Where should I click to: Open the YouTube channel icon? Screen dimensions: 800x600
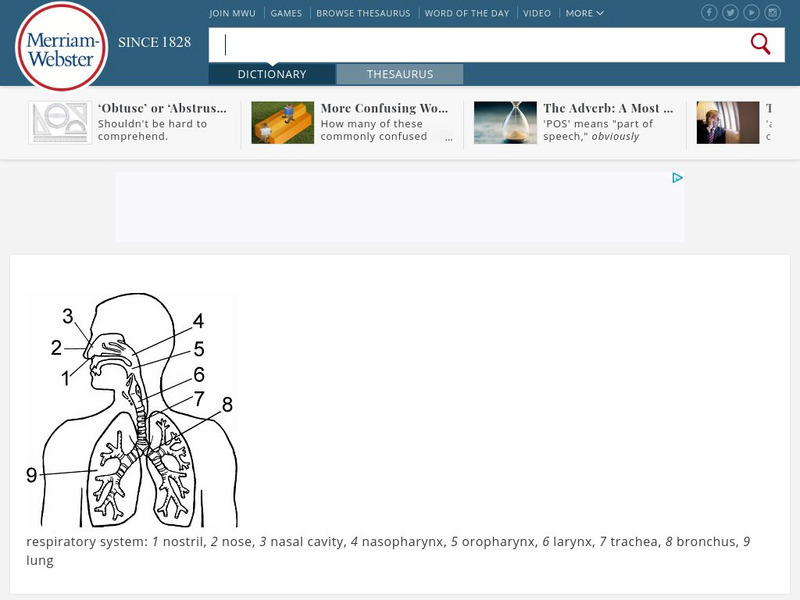(751, 12)
